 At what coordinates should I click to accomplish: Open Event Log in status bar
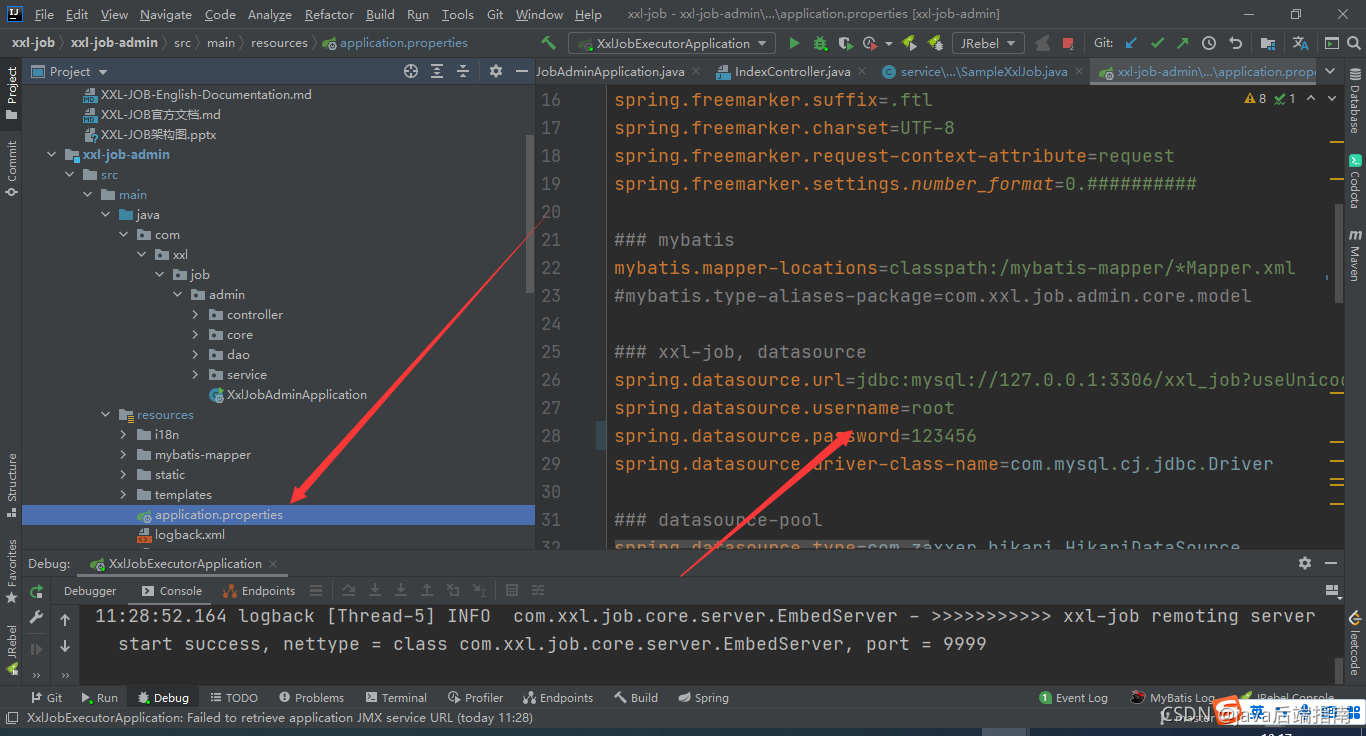pos(1074,698)
